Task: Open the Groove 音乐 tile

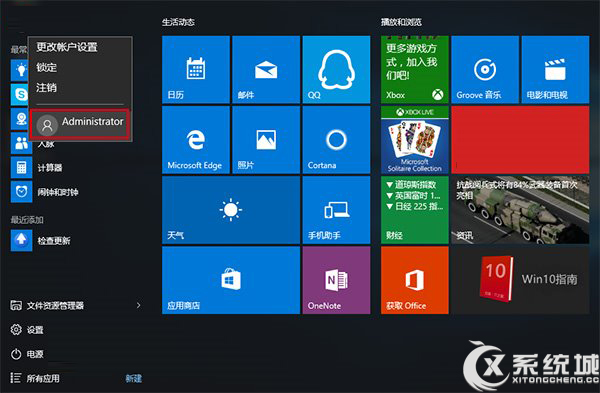Action: [x=485, y=69]
